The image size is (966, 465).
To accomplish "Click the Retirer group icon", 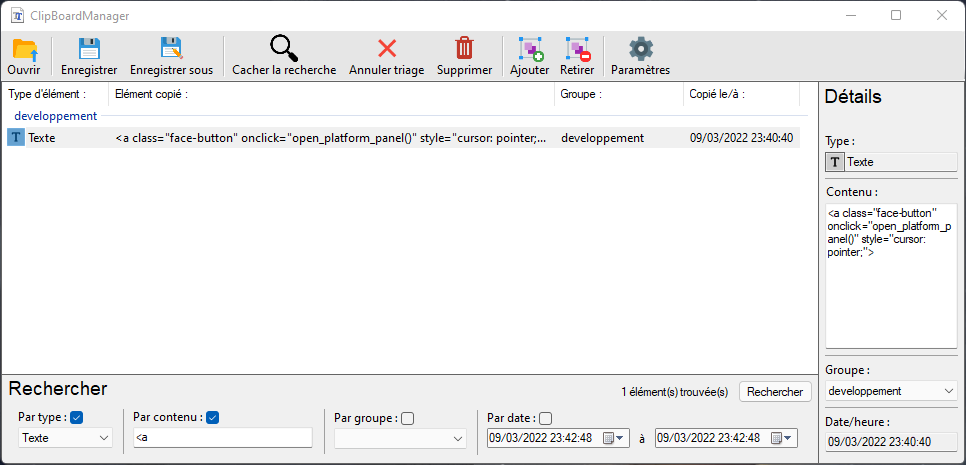I will click(x=577, y=50).
